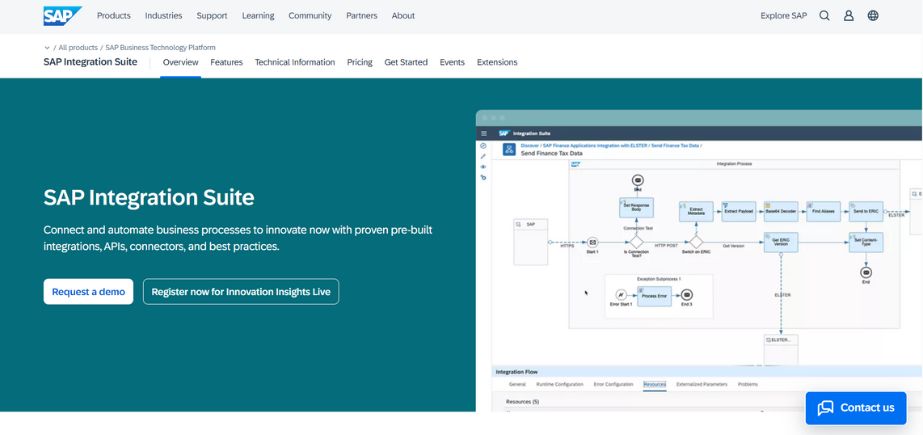Open the Extensions tab
Screen dimensions: 923x435
(x=497, y=62)
